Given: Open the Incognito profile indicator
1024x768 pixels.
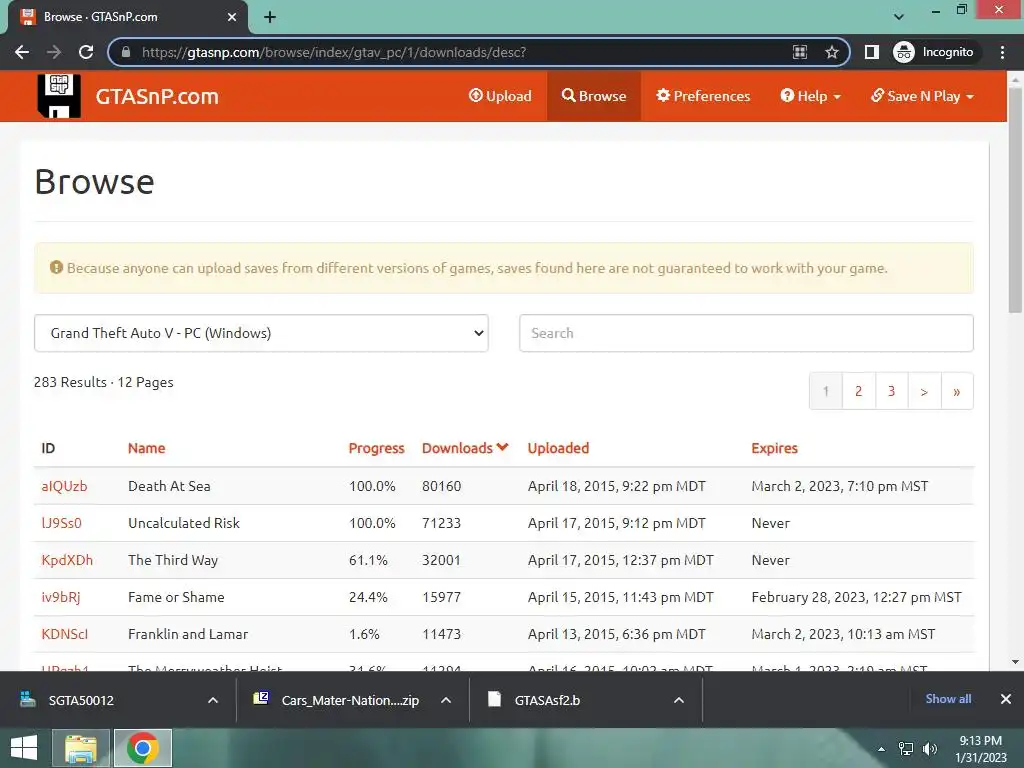Looking at the screenshot, I should pyautogui.click(x=933, y=52).
